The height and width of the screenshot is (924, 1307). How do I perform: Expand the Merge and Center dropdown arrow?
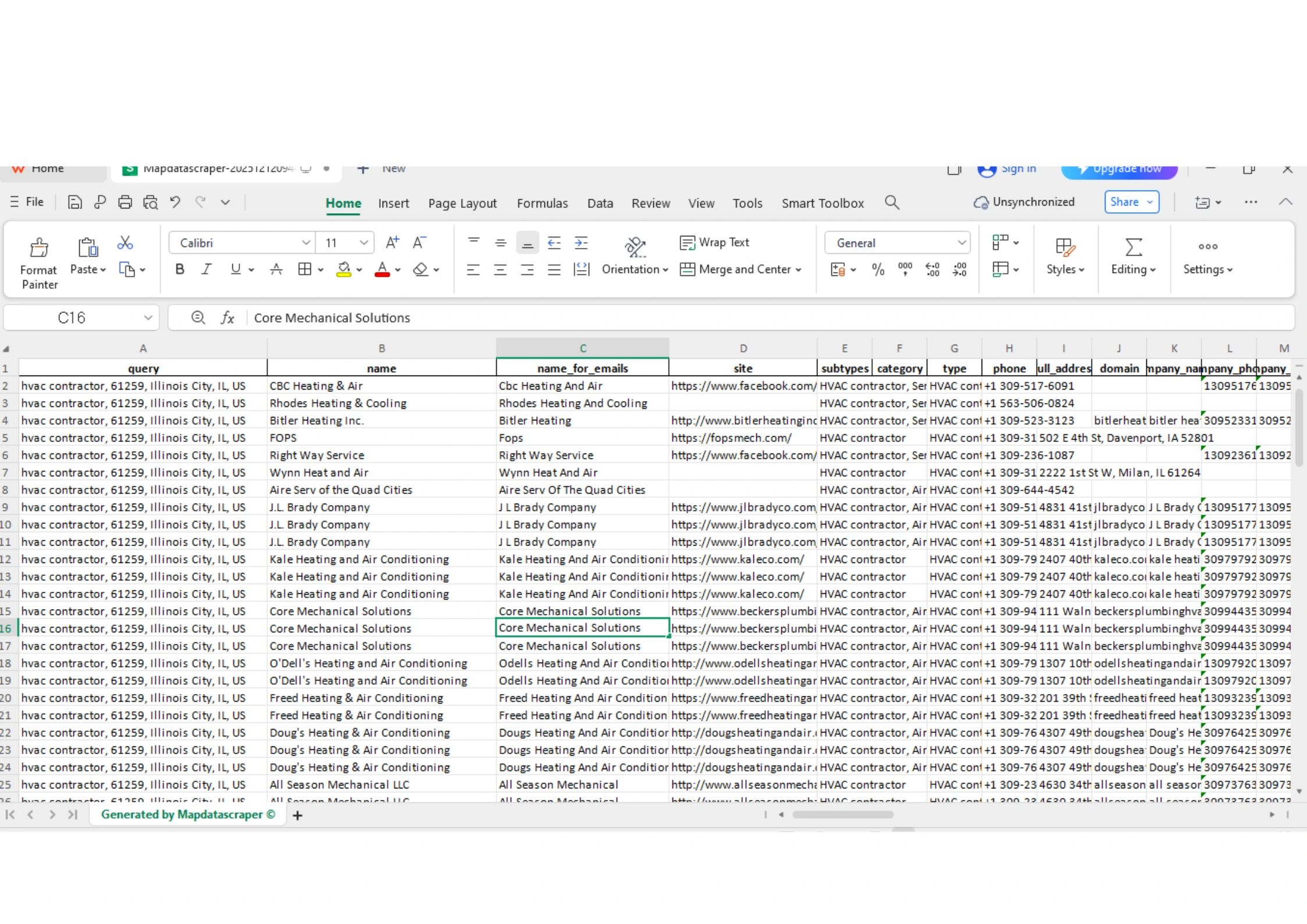[x=799, y=270]
